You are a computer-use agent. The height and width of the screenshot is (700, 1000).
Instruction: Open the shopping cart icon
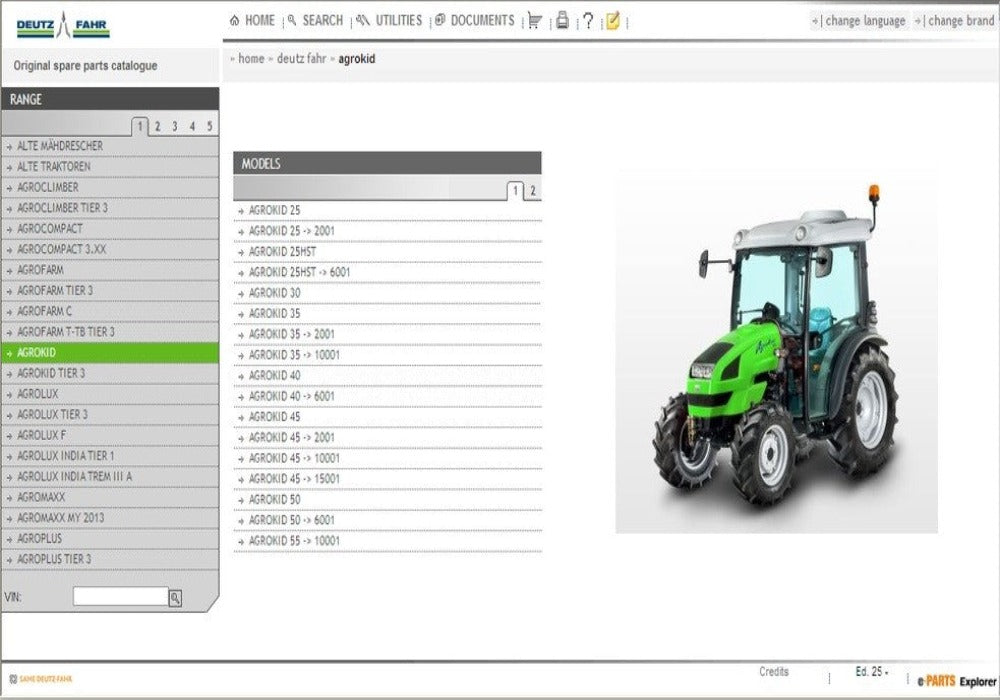(535, 20)
